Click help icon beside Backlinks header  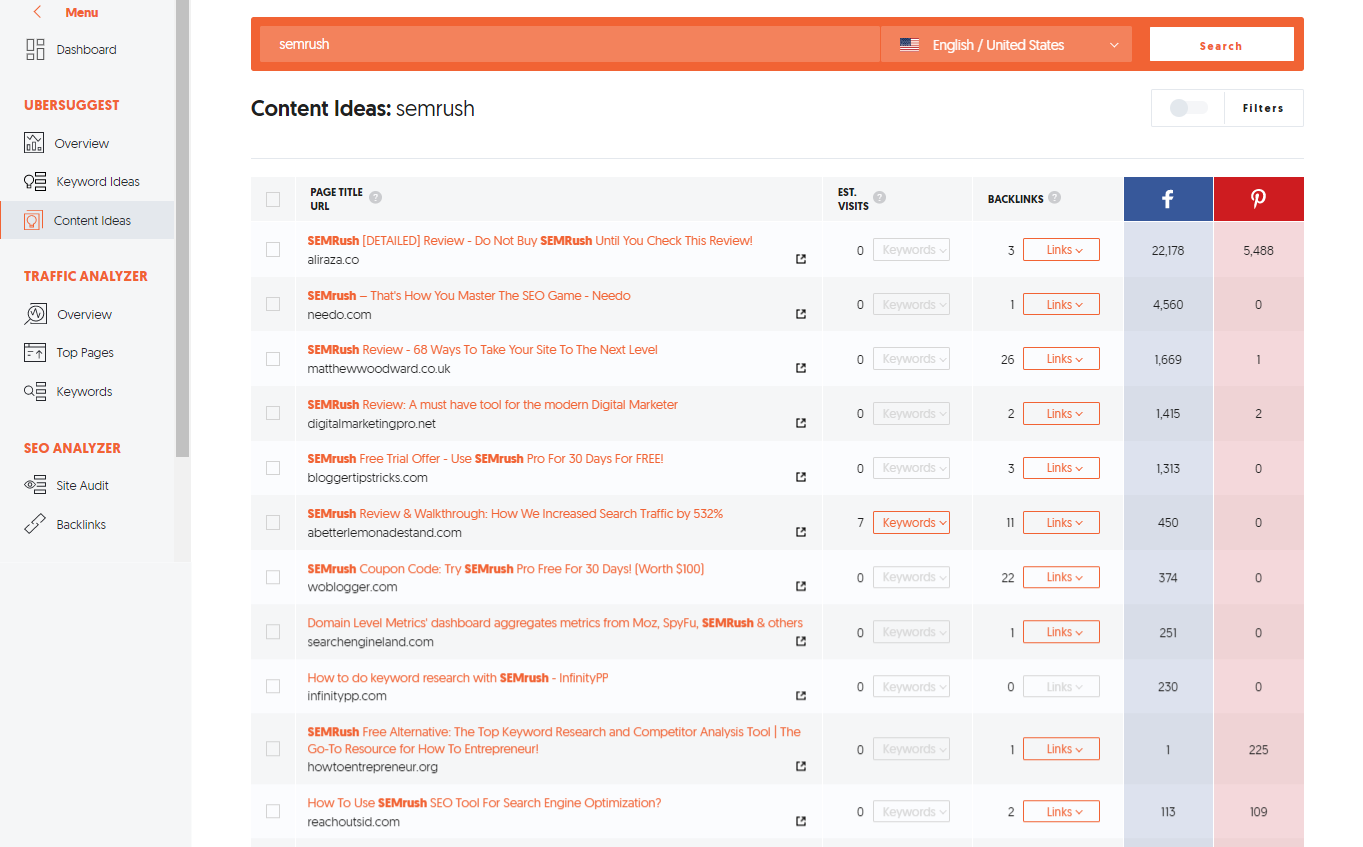[x=1055, y=198]
